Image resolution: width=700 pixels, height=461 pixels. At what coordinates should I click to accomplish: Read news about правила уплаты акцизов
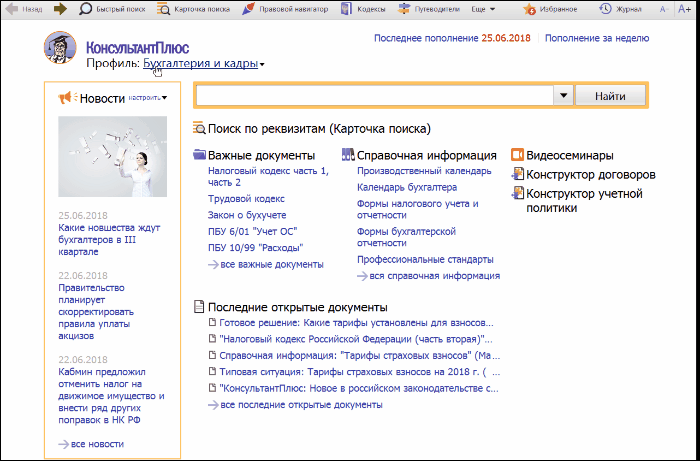96,312
